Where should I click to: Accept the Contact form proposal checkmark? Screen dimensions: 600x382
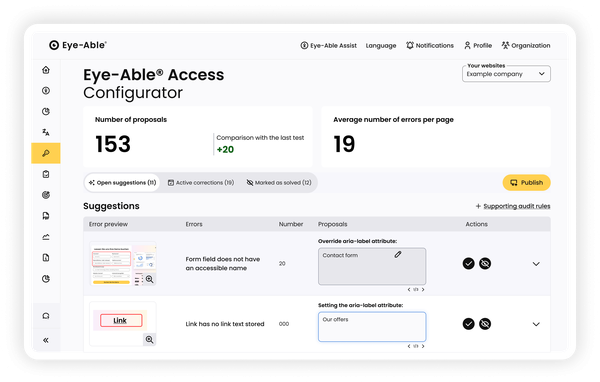click(x=468, y=263)
